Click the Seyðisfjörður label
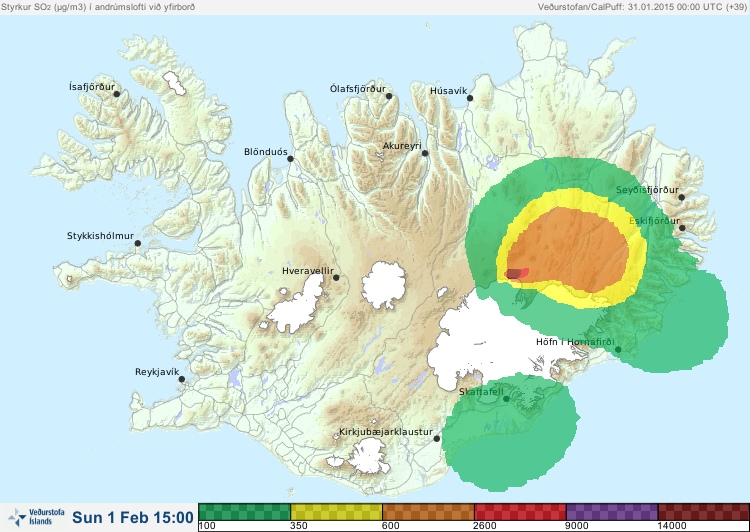This screenshot has height=532, width=750. [x=647, y=190]
